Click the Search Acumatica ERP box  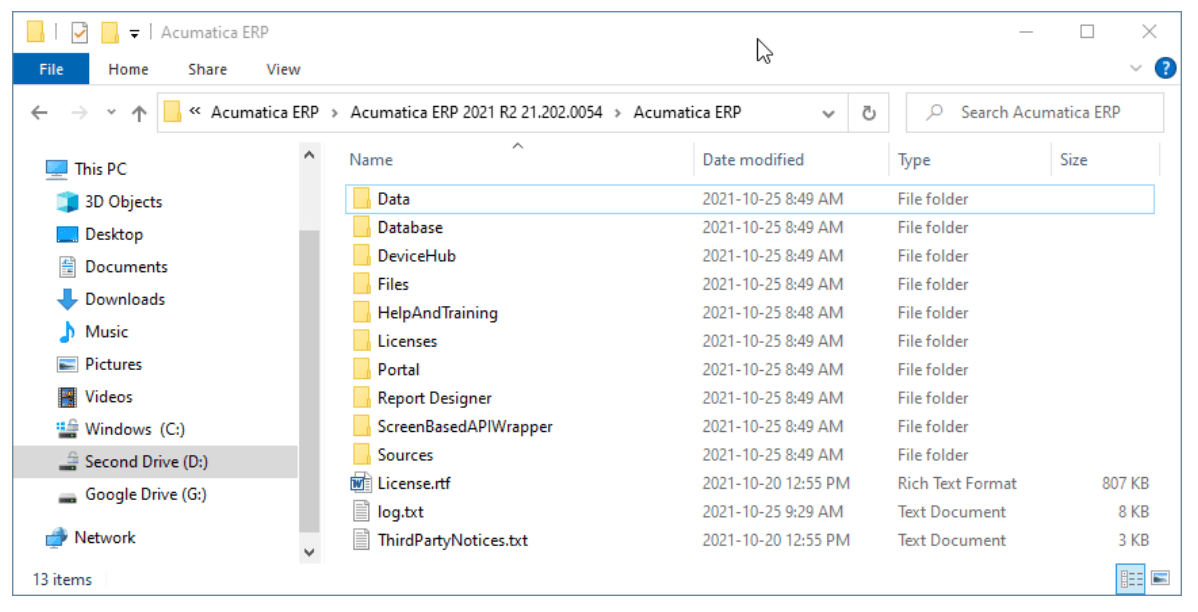(1034, 112)
